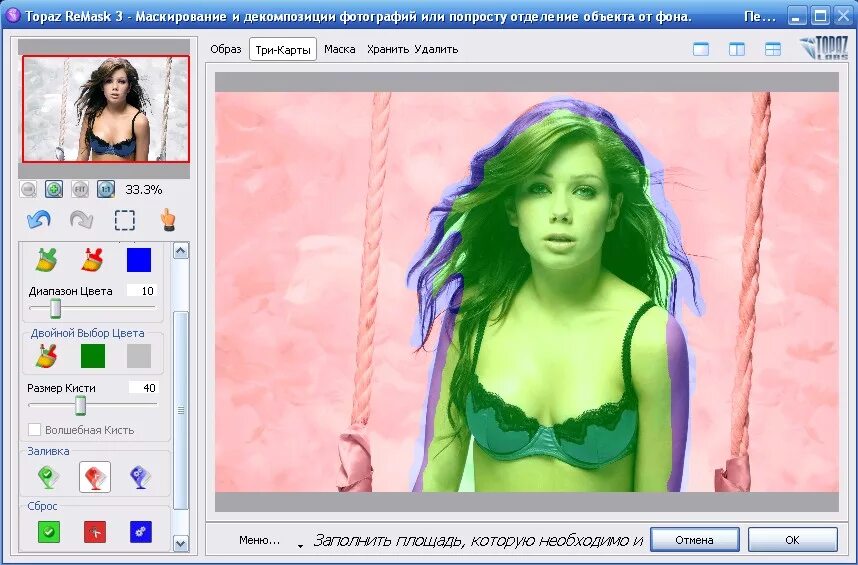Click the gray swatch in Двойной Выбор Цвета
This screenshot has width=858, height=565.
click(x=138, y=356)
